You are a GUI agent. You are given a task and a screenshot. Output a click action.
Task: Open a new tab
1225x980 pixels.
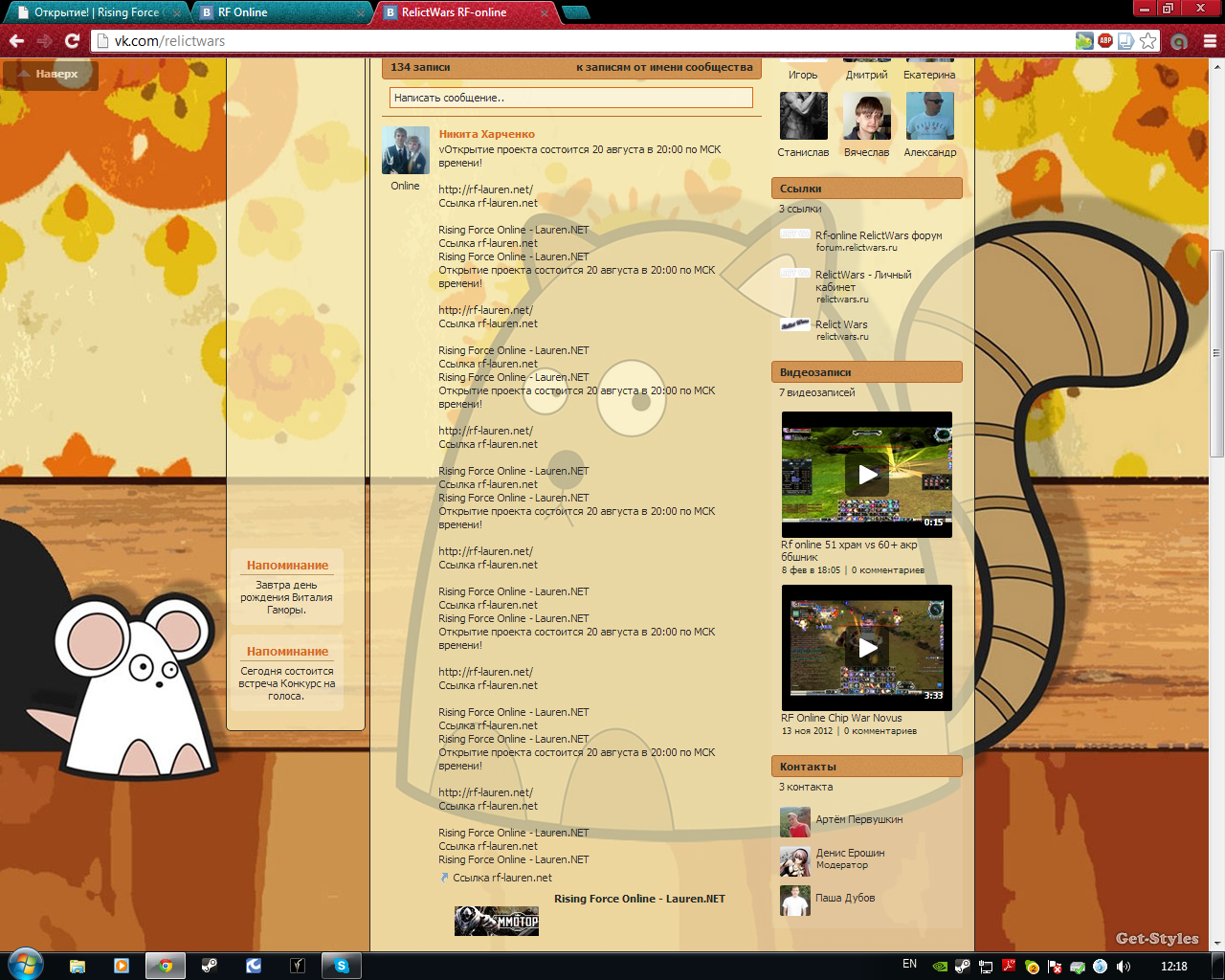coord(575,12)
